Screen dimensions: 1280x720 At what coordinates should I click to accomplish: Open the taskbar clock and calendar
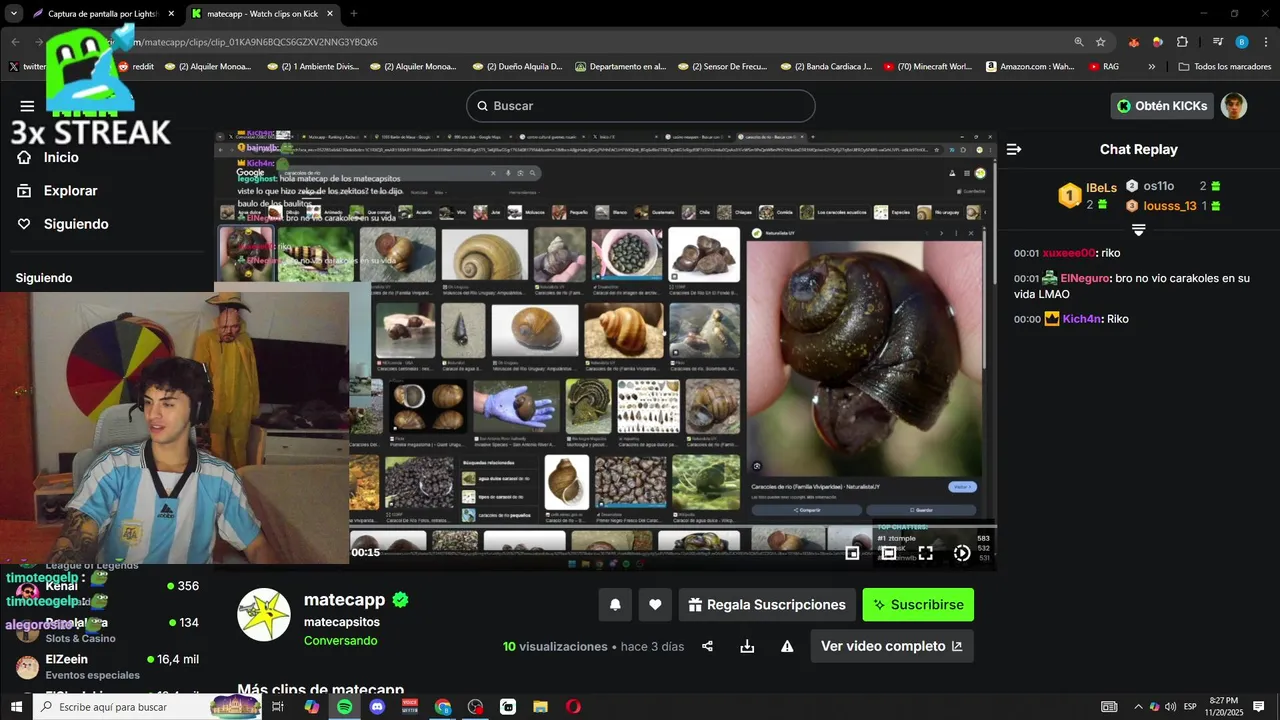tap(1224, 707)
